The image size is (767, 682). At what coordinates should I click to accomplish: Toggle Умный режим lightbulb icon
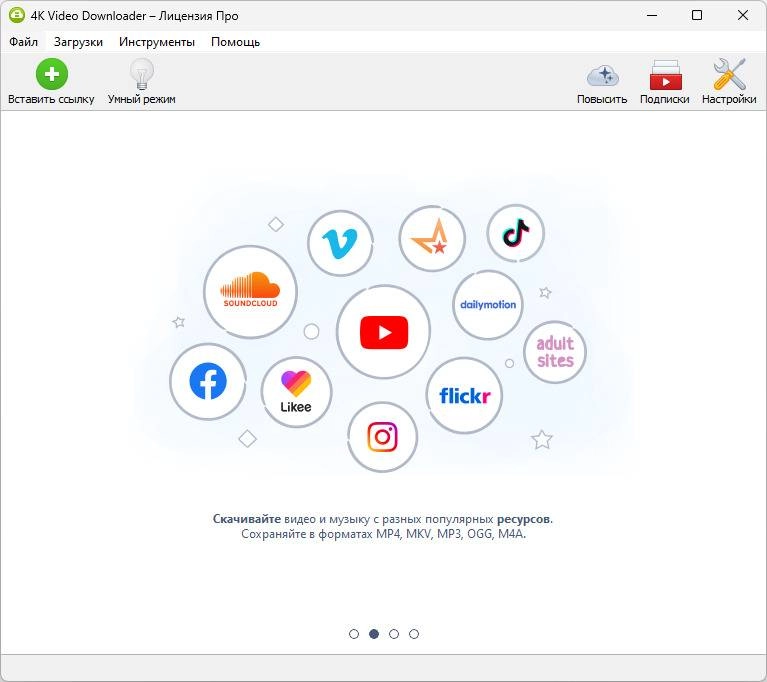[x=142, y=74]
